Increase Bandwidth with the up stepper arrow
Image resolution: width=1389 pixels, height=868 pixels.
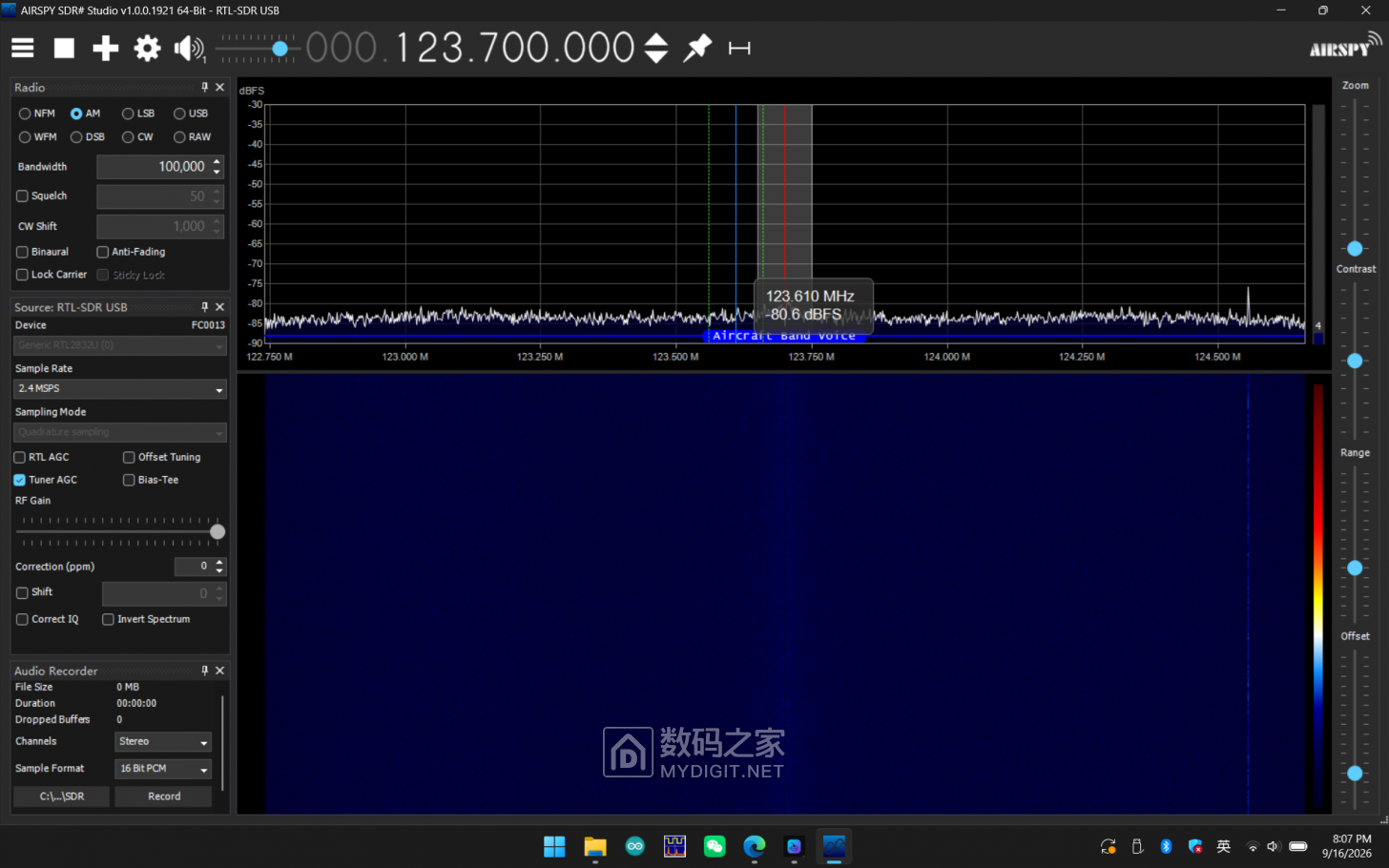point(218,161)
